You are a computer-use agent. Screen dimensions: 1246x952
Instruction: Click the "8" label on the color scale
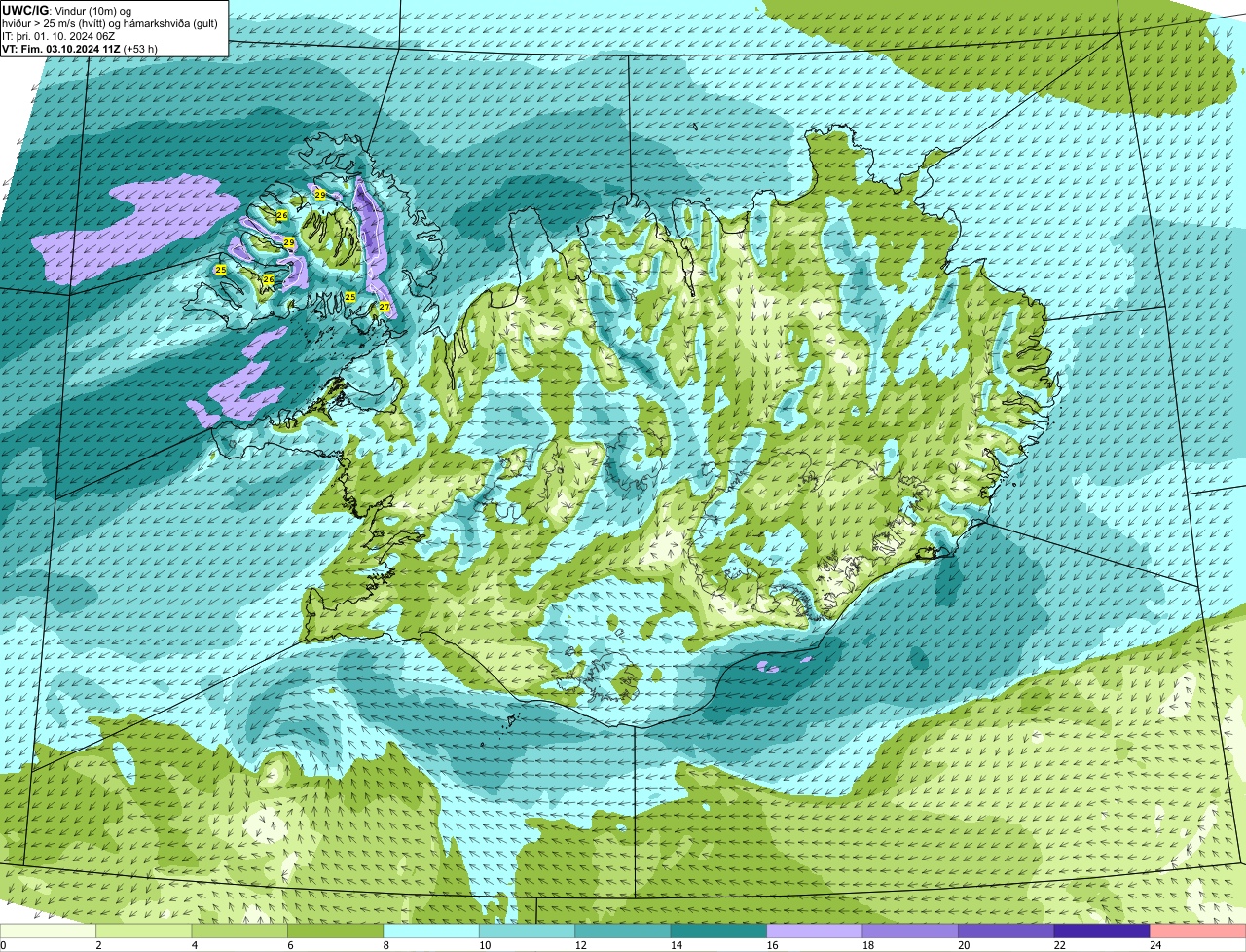385,945
